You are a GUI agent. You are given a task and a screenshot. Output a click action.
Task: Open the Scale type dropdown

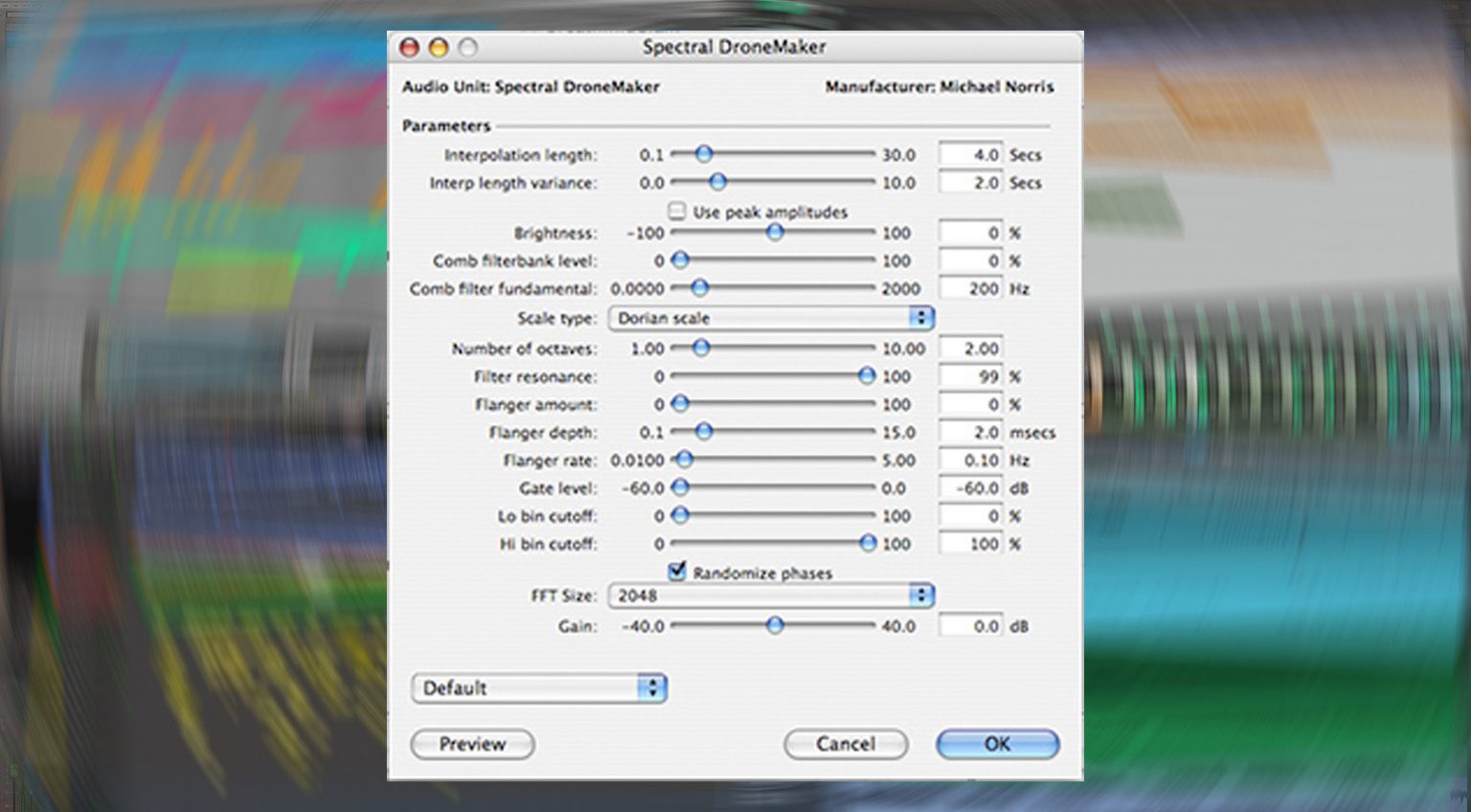(x=771, y=318)
